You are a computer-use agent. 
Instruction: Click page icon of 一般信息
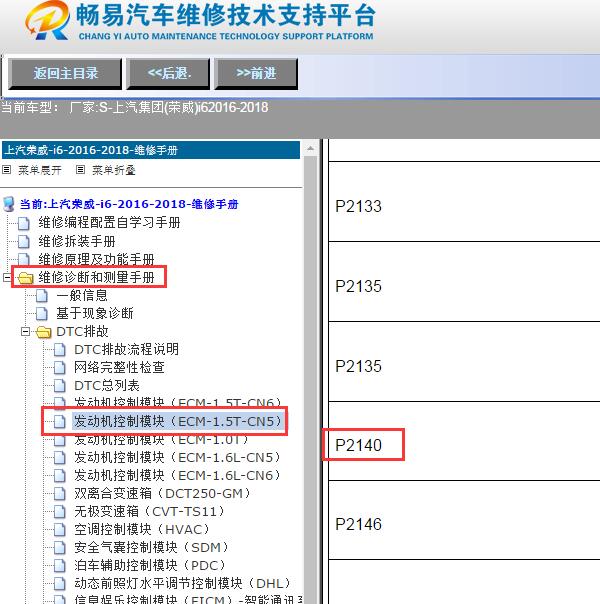point(42,296)
